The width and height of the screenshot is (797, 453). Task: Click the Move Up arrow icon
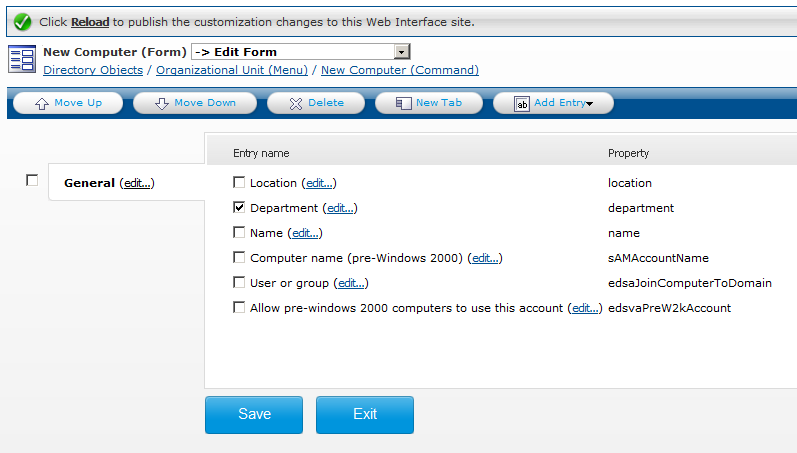pos(42,104)
